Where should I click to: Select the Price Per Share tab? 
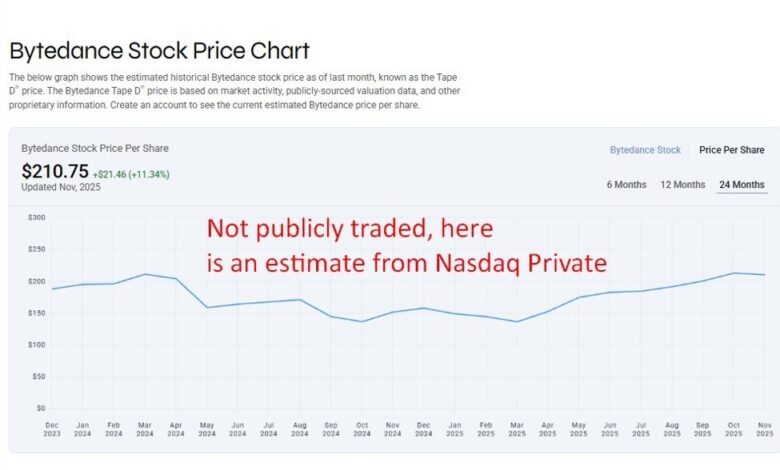[731, 150]
